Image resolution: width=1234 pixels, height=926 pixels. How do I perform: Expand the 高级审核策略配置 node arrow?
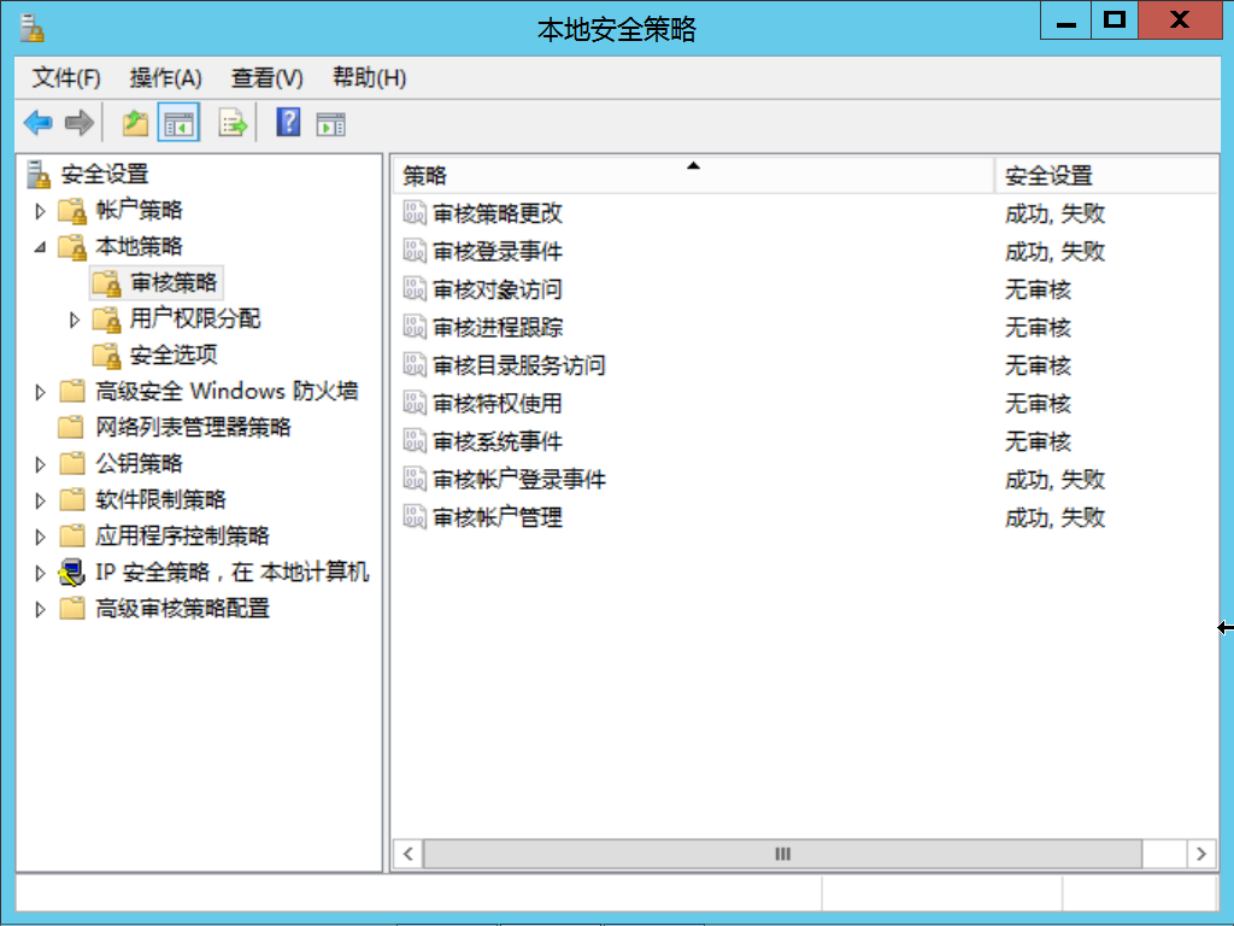[40, 609]
